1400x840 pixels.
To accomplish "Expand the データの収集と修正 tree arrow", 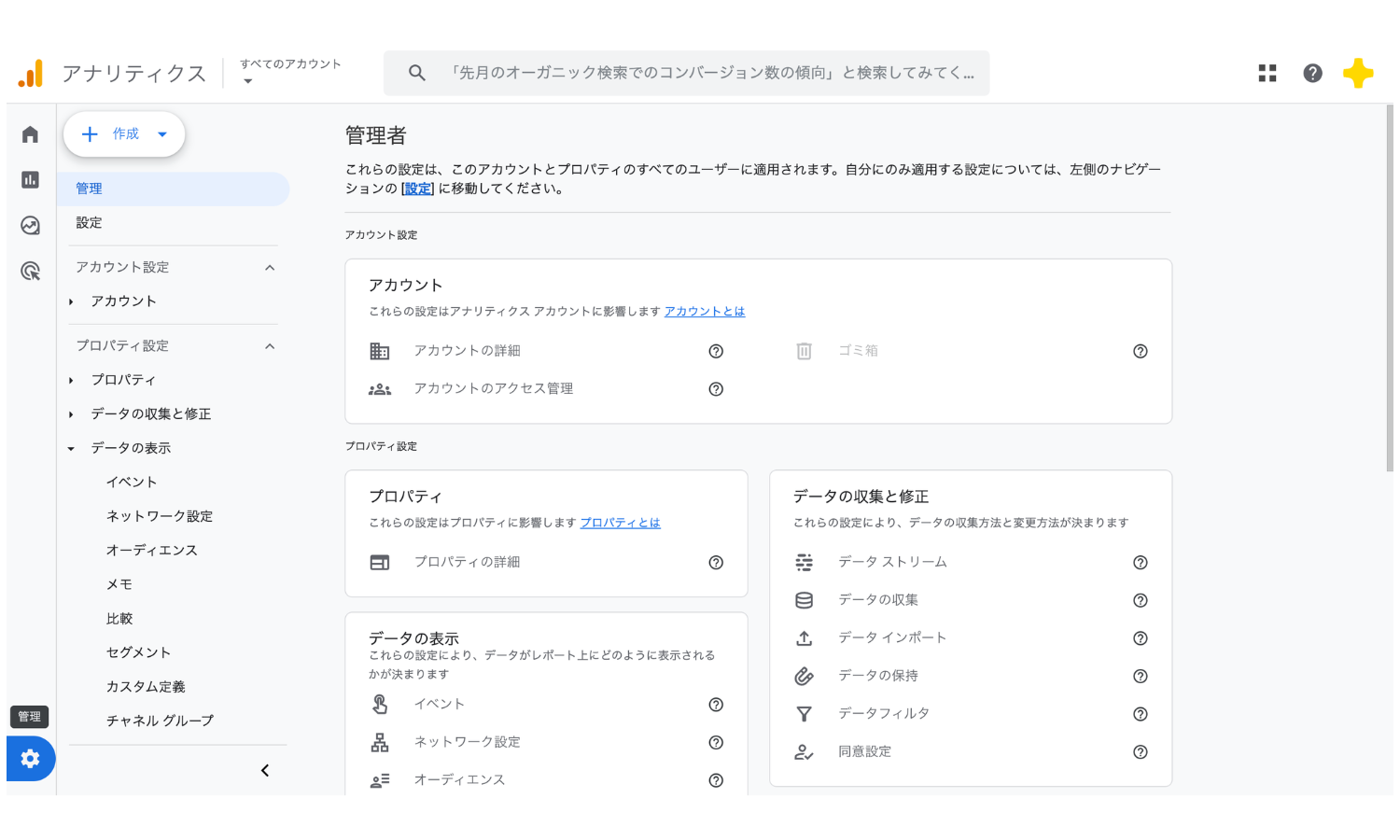I will [x=71, y=414].
